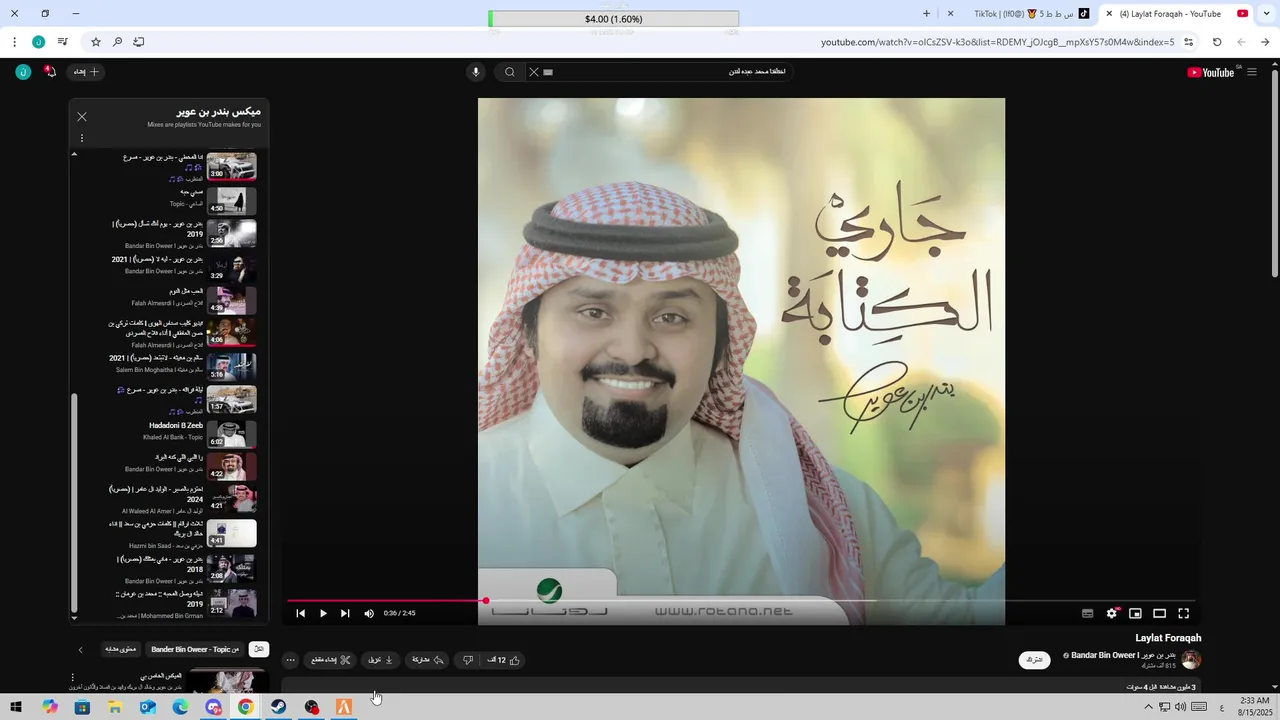Open the Bandar Bin Oweer channel name
The width and height of the screenshot is (1280, 720).
pyautogui.click(x=1124, y=655)
